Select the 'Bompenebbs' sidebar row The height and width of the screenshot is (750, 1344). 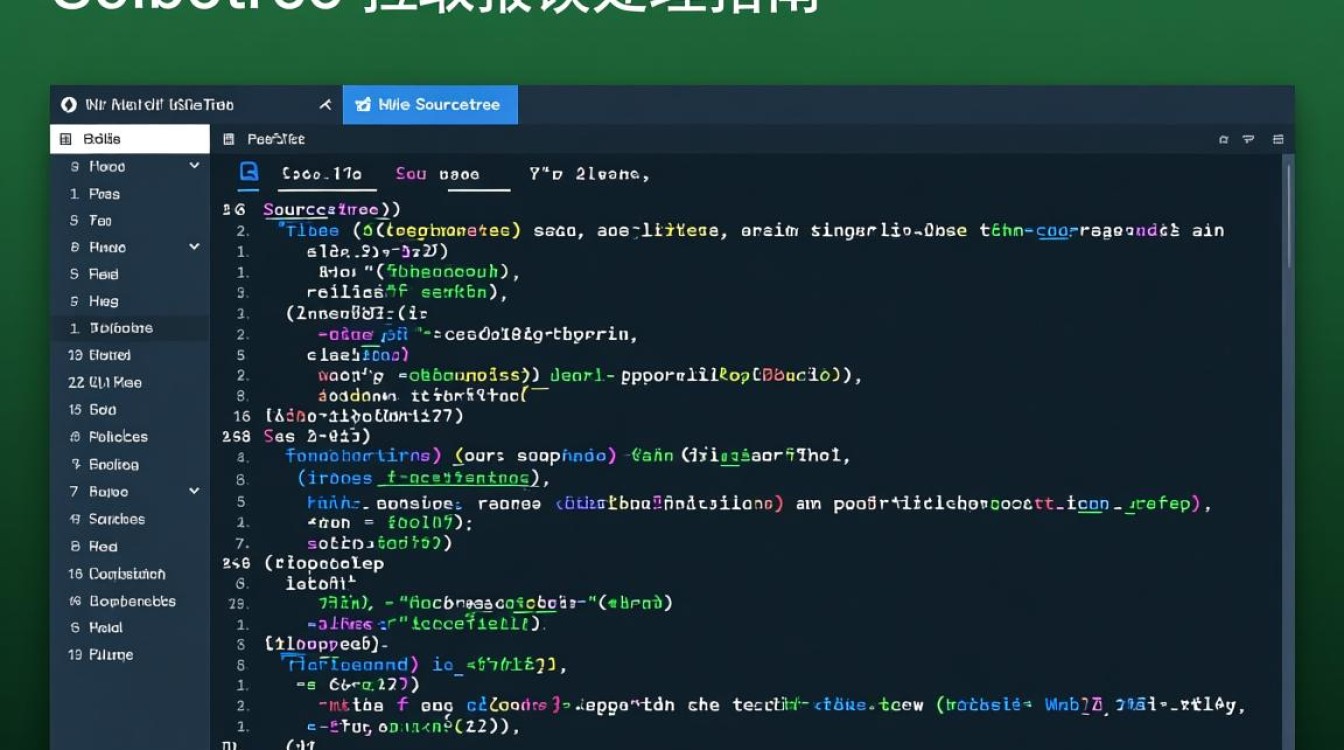(x=130, y=601)
